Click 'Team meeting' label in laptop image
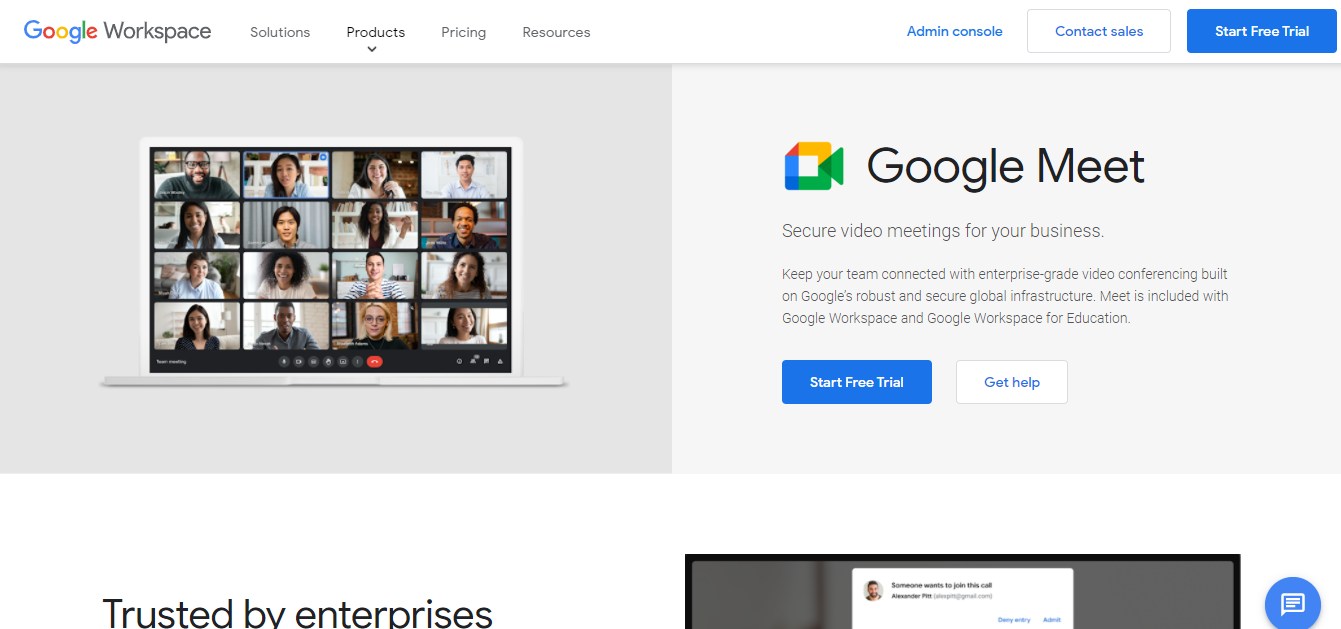Viewport: 1341px width, 629px height. pos(171,361)
